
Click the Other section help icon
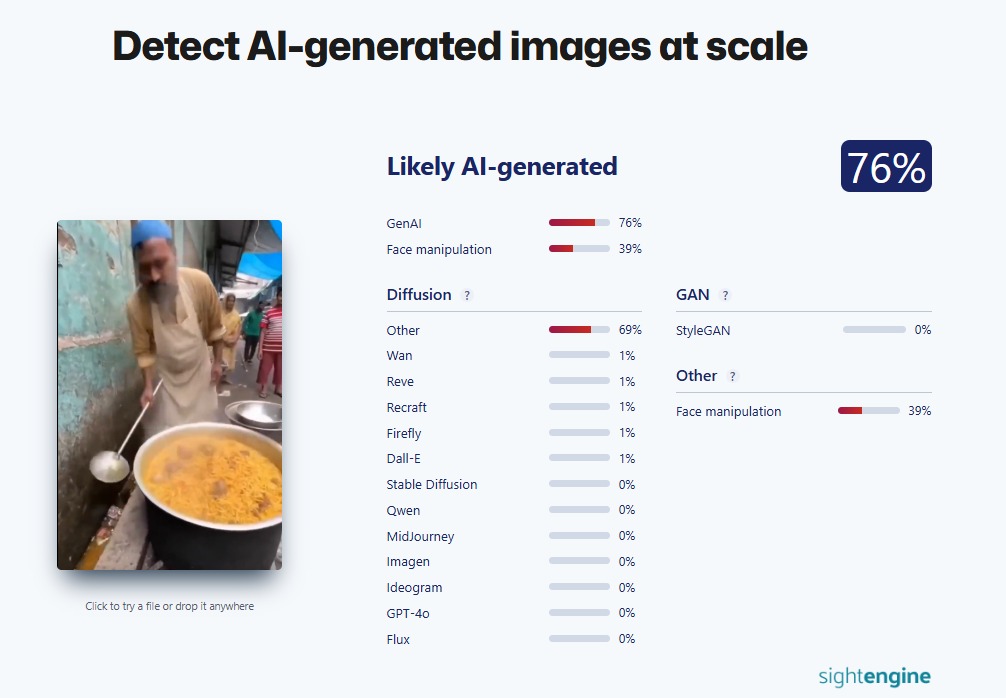[732, 377]
